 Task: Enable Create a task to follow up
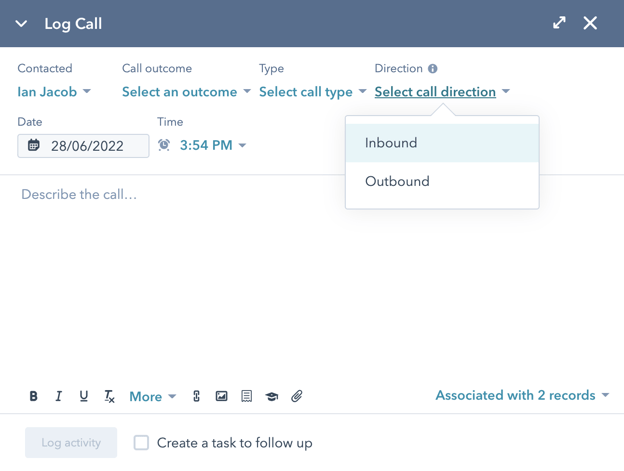(x=142, y=442)
